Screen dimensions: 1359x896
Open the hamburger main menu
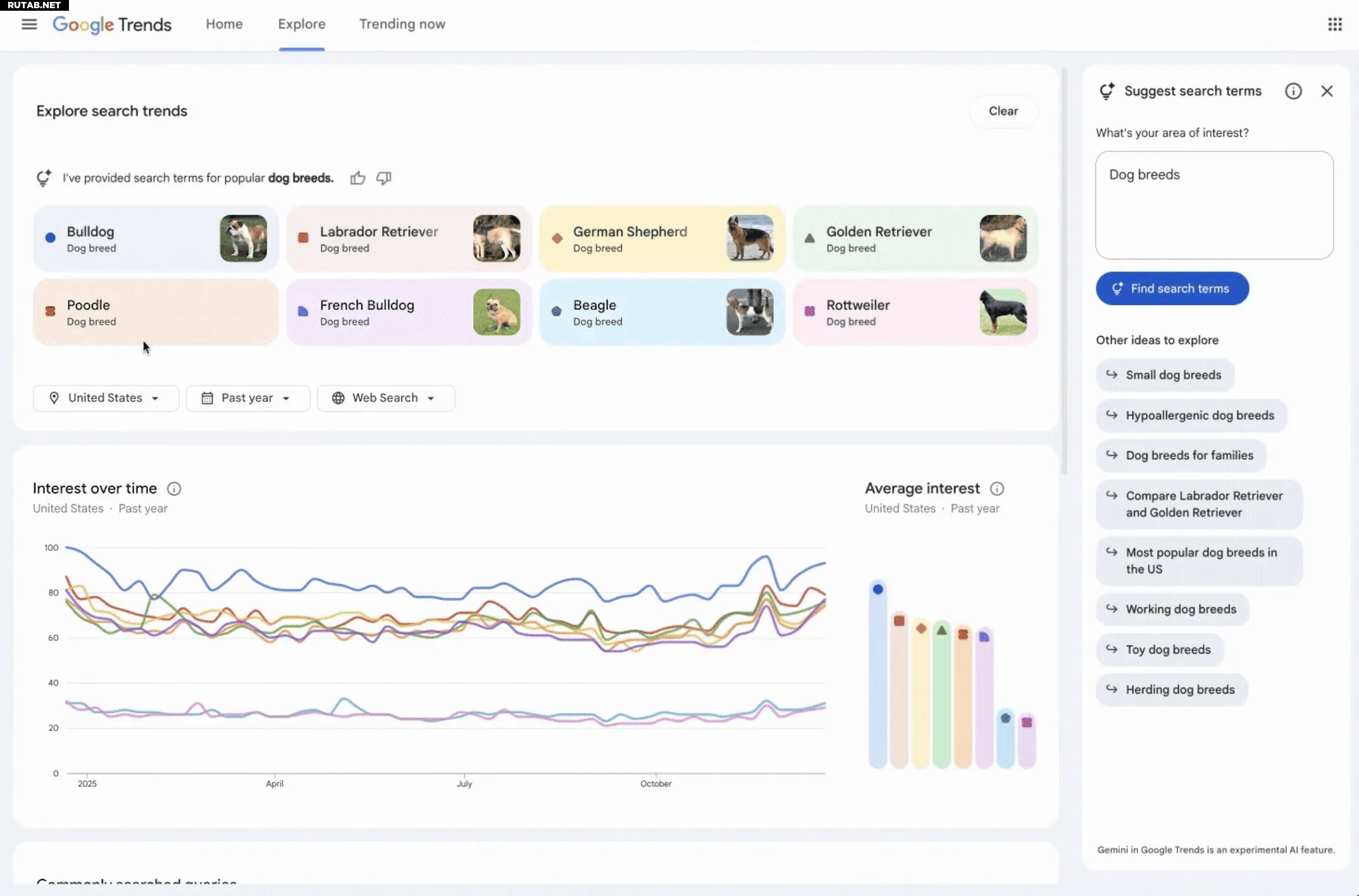tap(29, 24)
